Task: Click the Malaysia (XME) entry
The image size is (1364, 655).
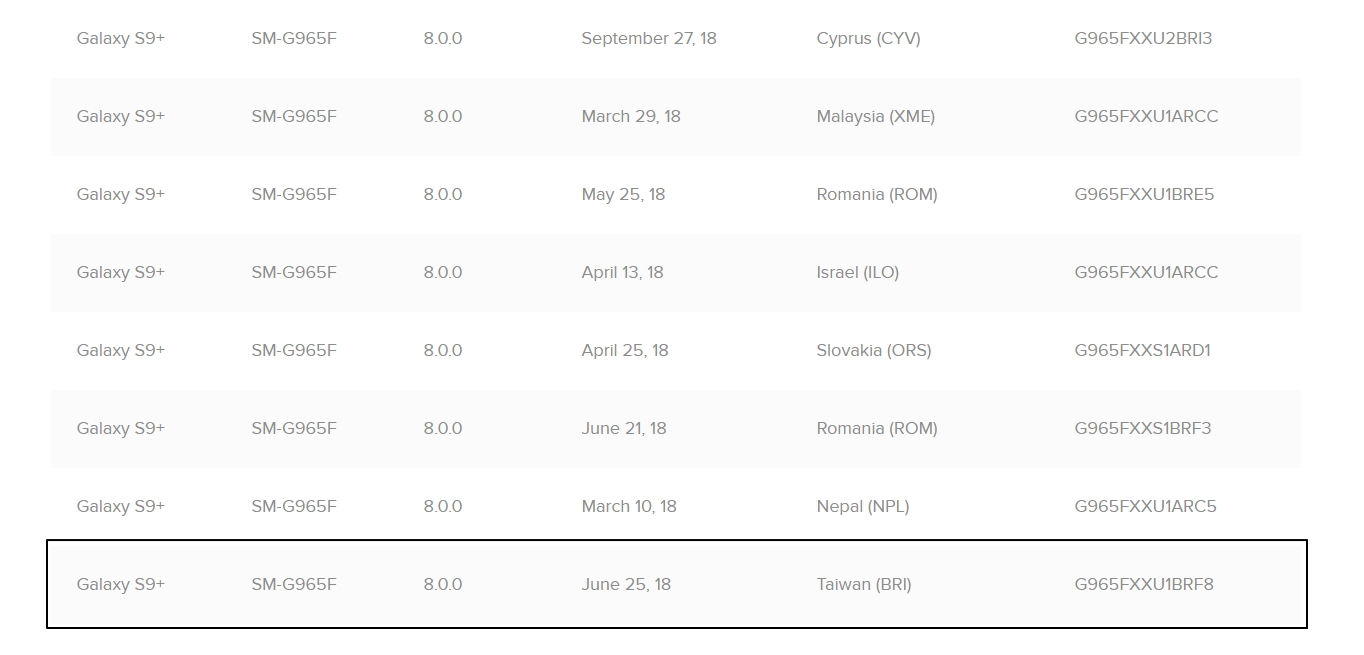Action: 875,117
